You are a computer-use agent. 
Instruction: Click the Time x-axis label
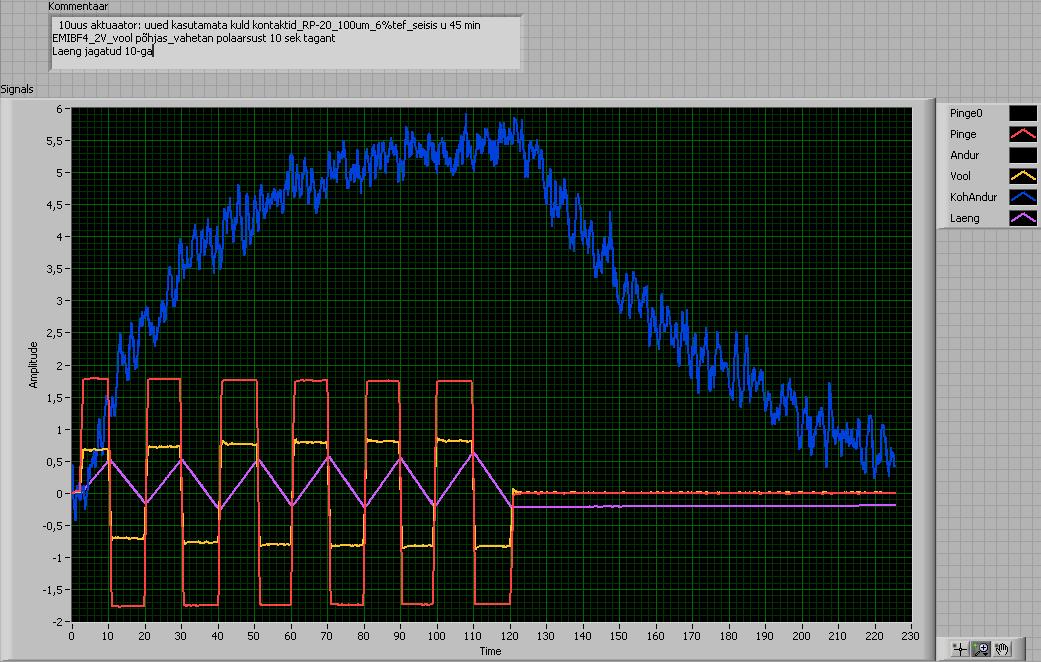pos(490,651)
